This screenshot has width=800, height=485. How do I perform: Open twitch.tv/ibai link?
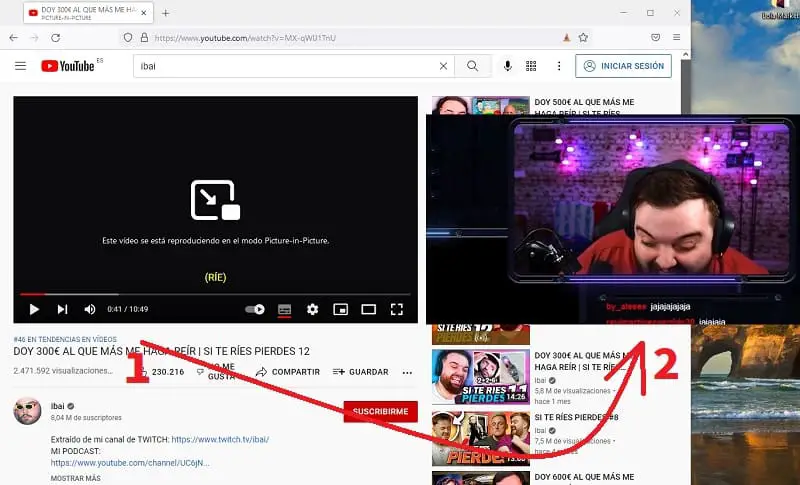point(220,439)
